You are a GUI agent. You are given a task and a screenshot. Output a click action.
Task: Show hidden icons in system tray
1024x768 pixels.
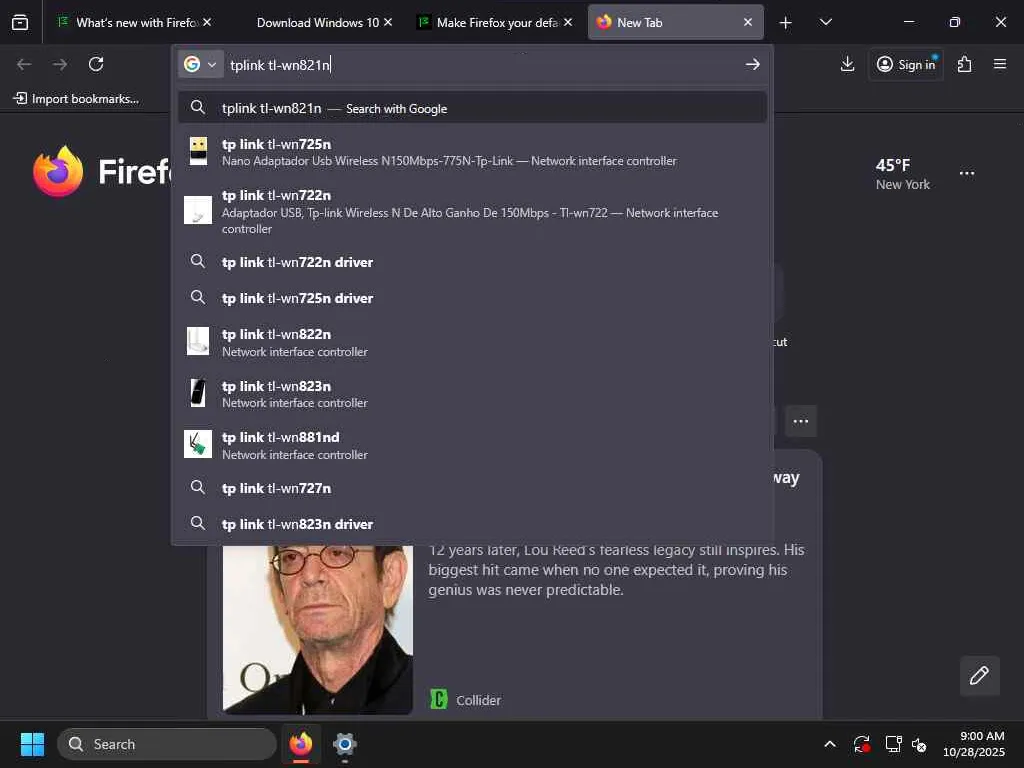[829, 744]
